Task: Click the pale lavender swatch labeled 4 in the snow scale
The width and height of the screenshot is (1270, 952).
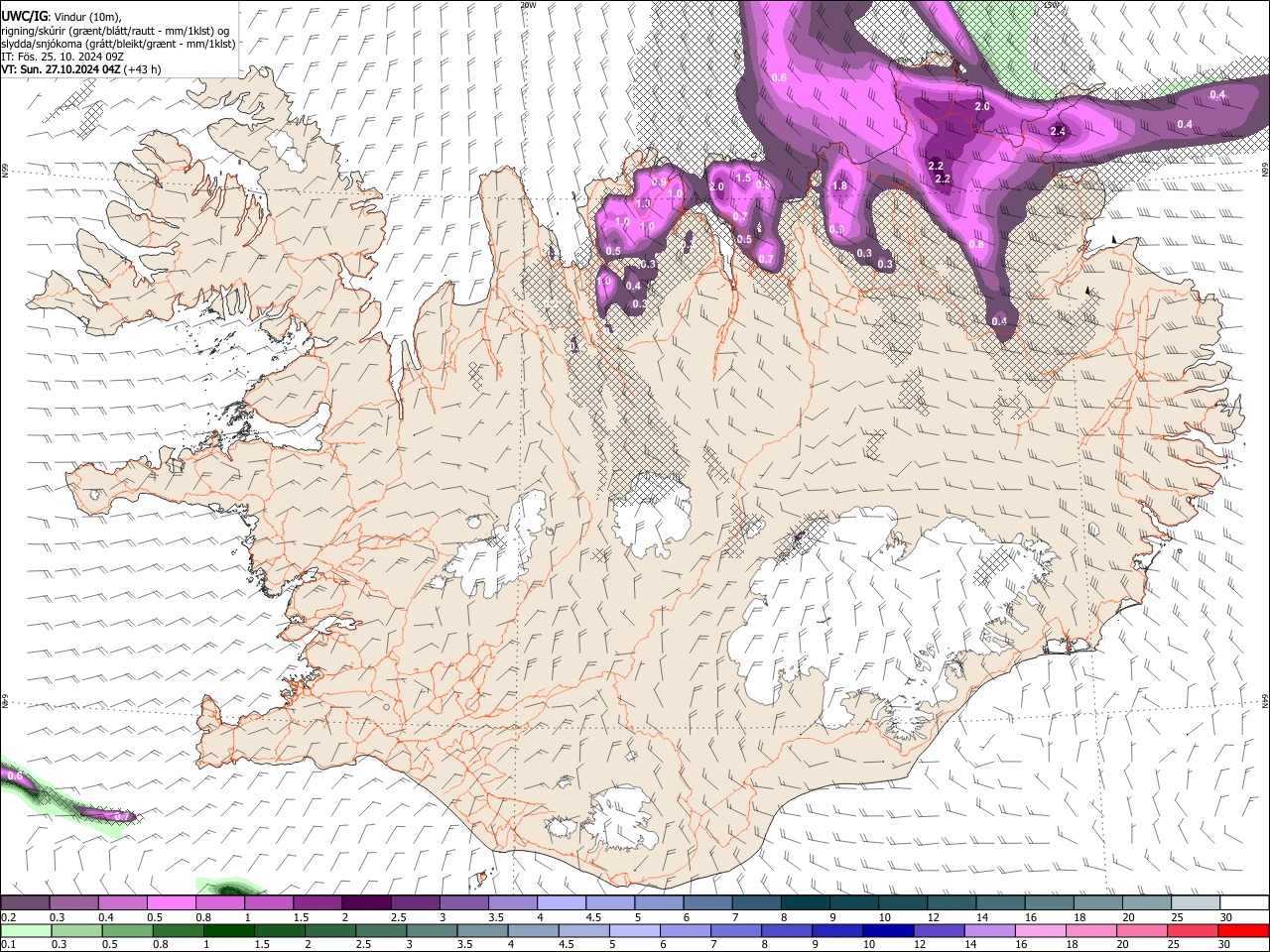Action: [562, 902]
